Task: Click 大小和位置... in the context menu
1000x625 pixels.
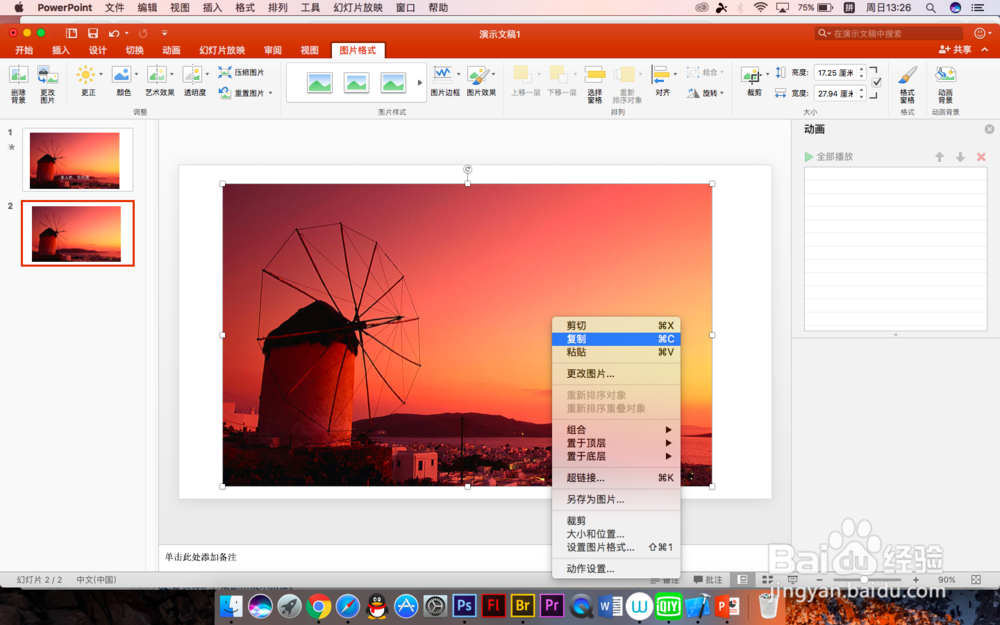Action: 616,534
